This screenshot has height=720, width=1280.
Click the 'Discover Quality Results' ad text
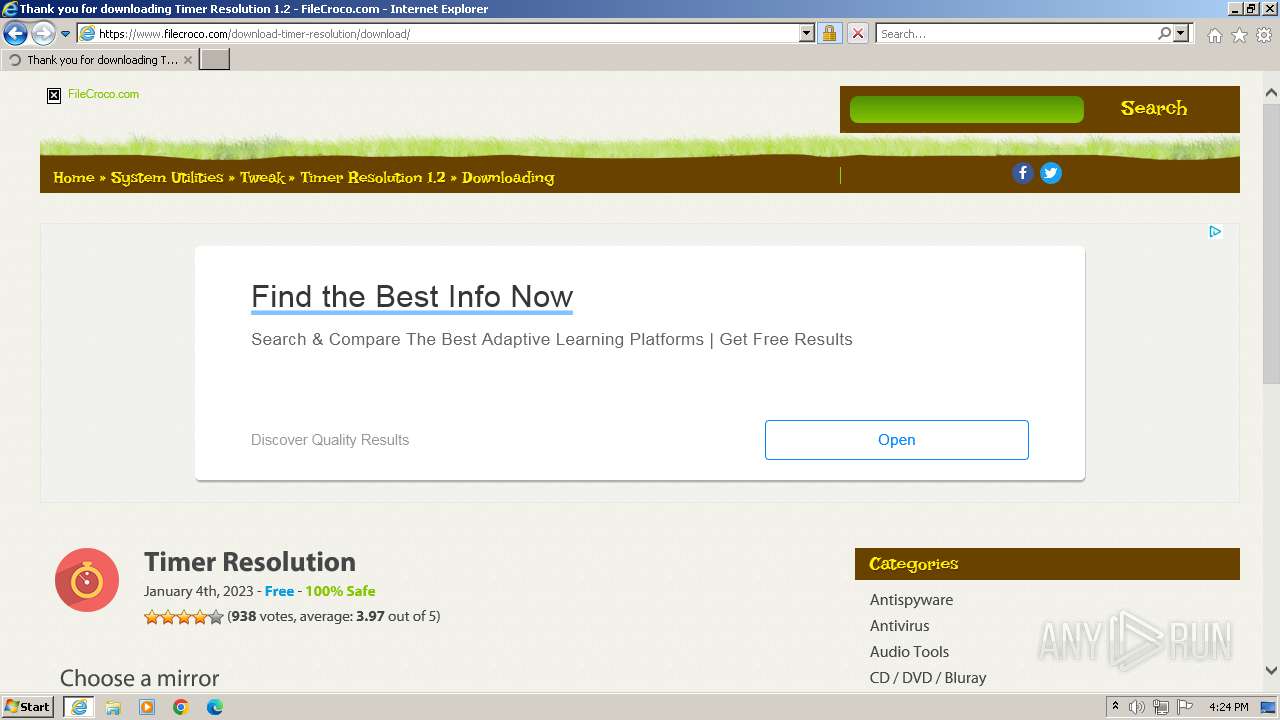(330, 440)
